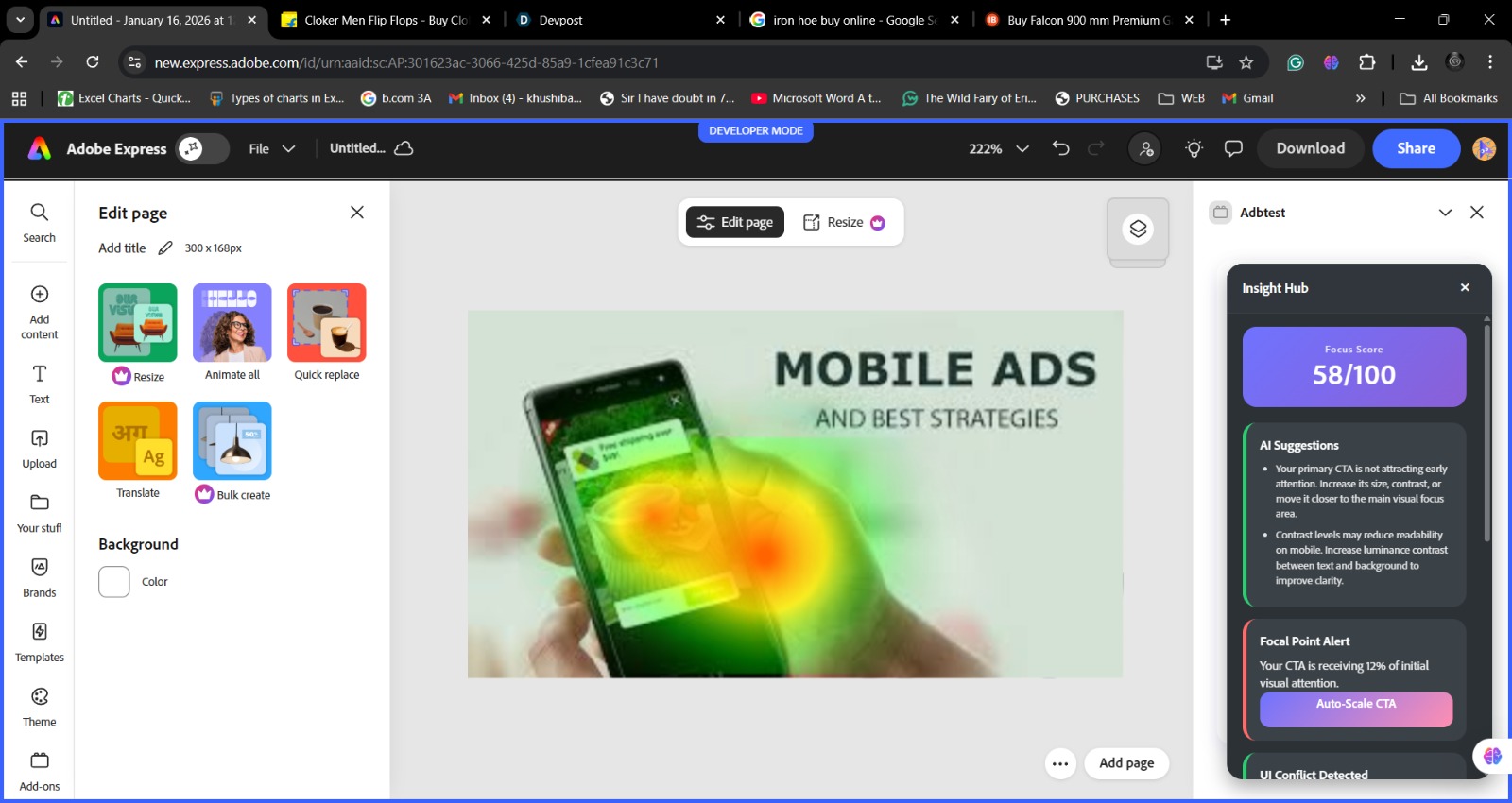The width and height of the screenshot is (1512, 803).
Task: Open Your stuff folder
Action: click(x=39, y=513)
